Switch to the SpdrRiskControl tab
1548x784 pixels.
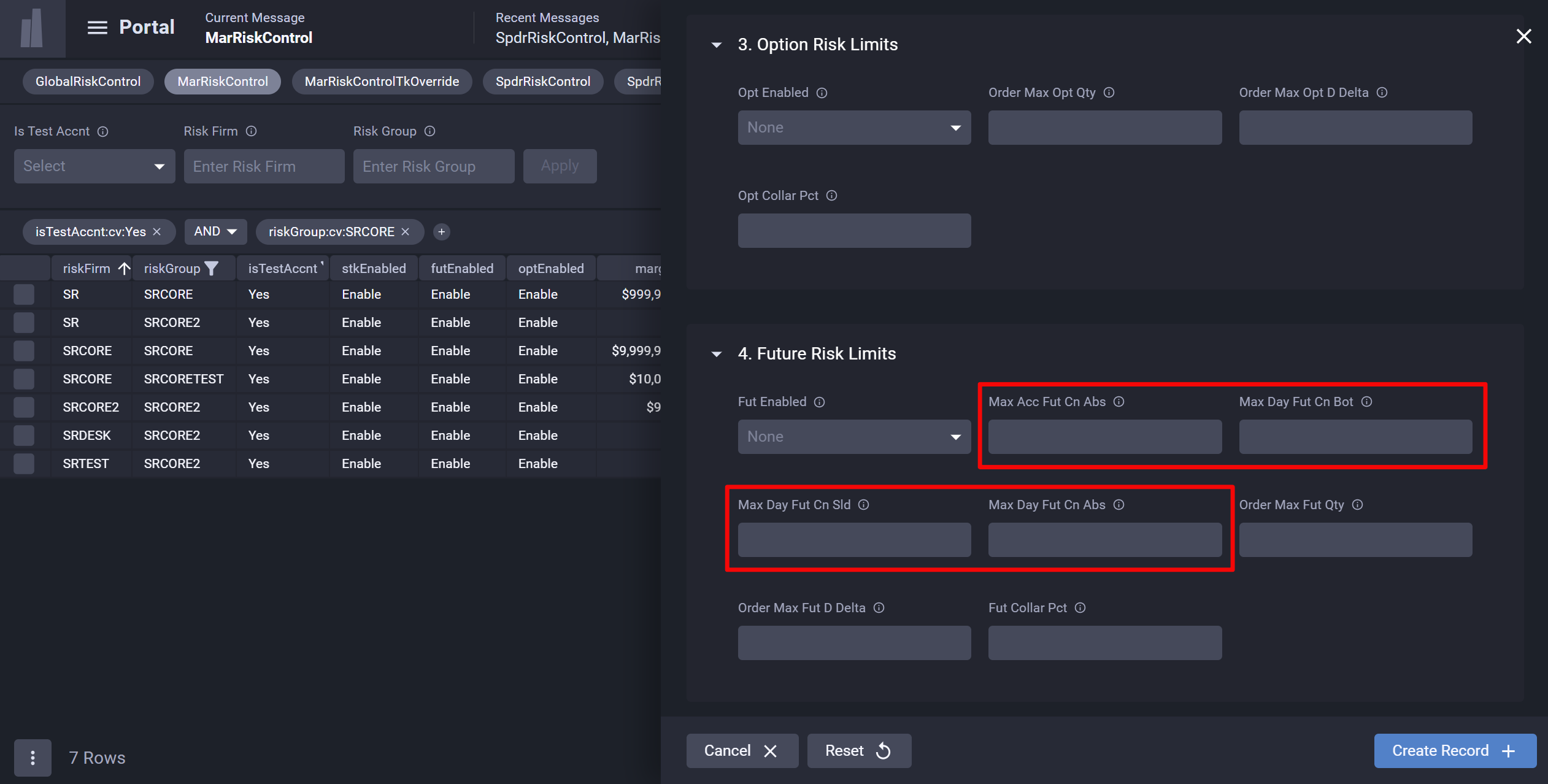tap(542, 82)
